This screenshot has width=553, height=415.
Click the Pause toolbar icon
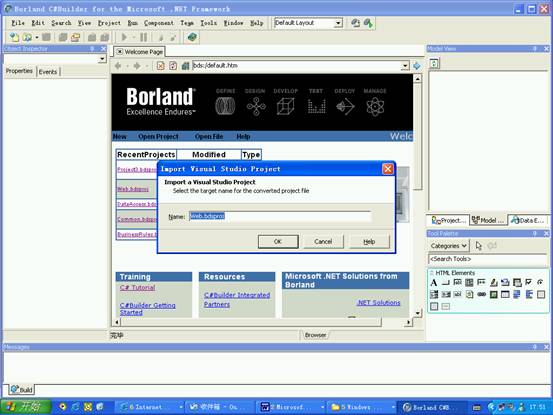tap(143, 37)
